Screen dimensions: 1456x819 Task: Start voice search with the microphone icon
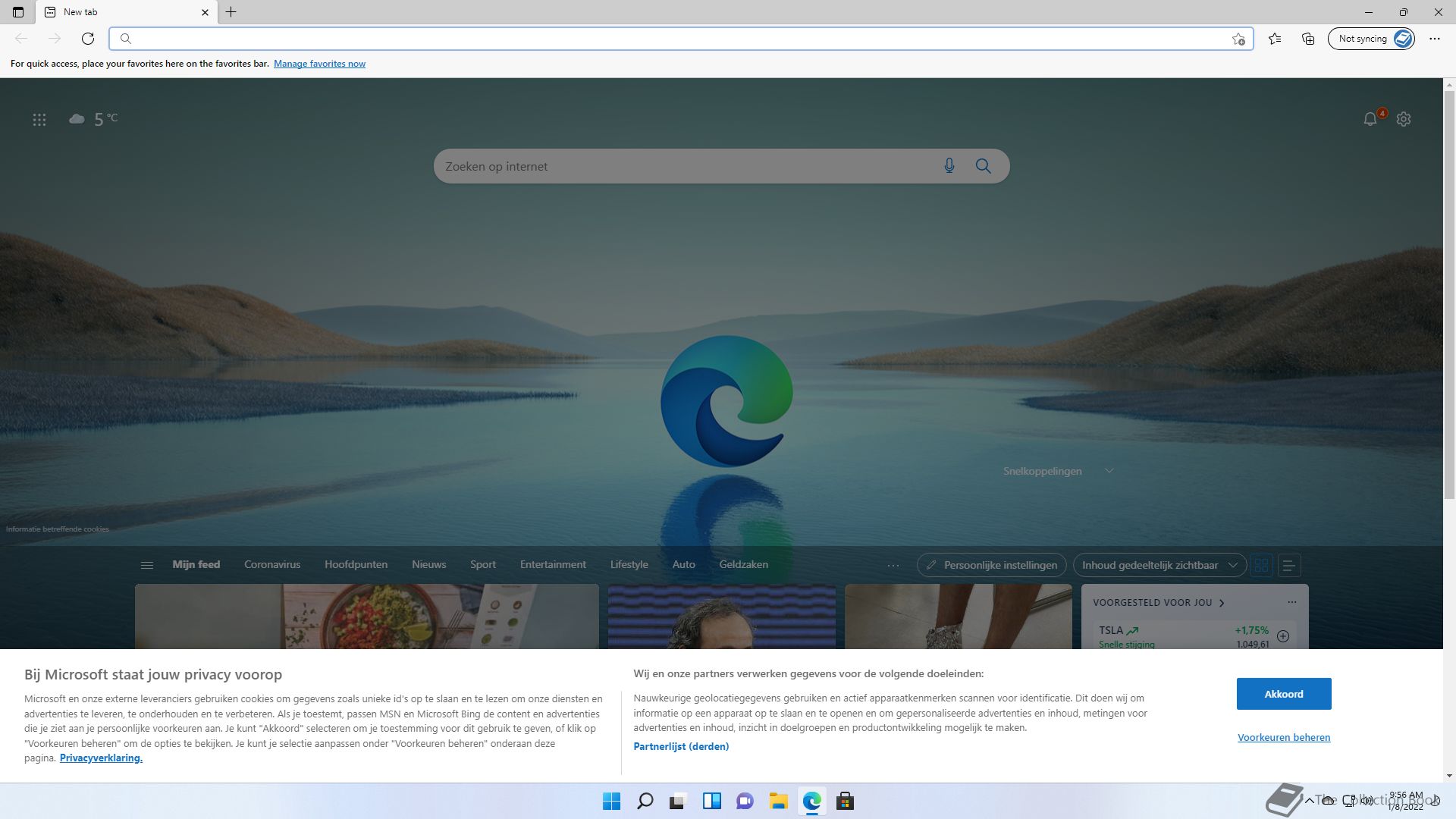click(949, 166)
